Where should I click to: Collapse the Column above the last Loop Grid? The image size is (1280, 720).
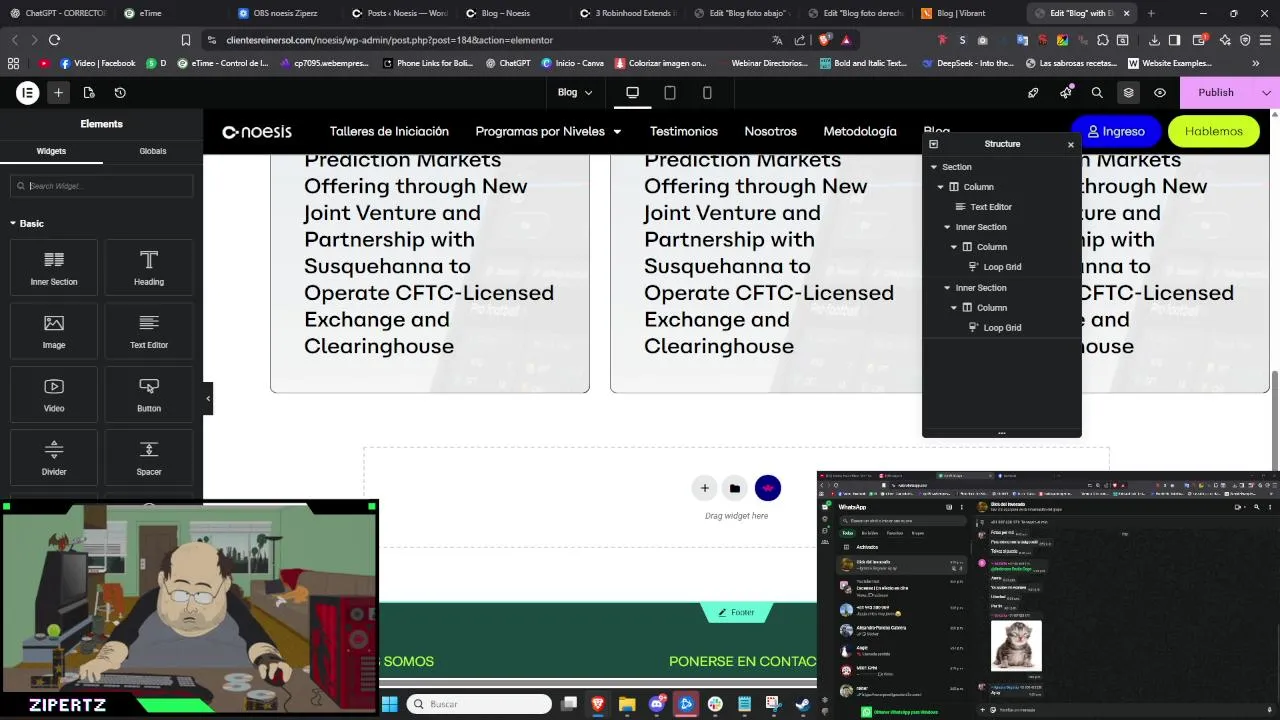coord(954,308)
